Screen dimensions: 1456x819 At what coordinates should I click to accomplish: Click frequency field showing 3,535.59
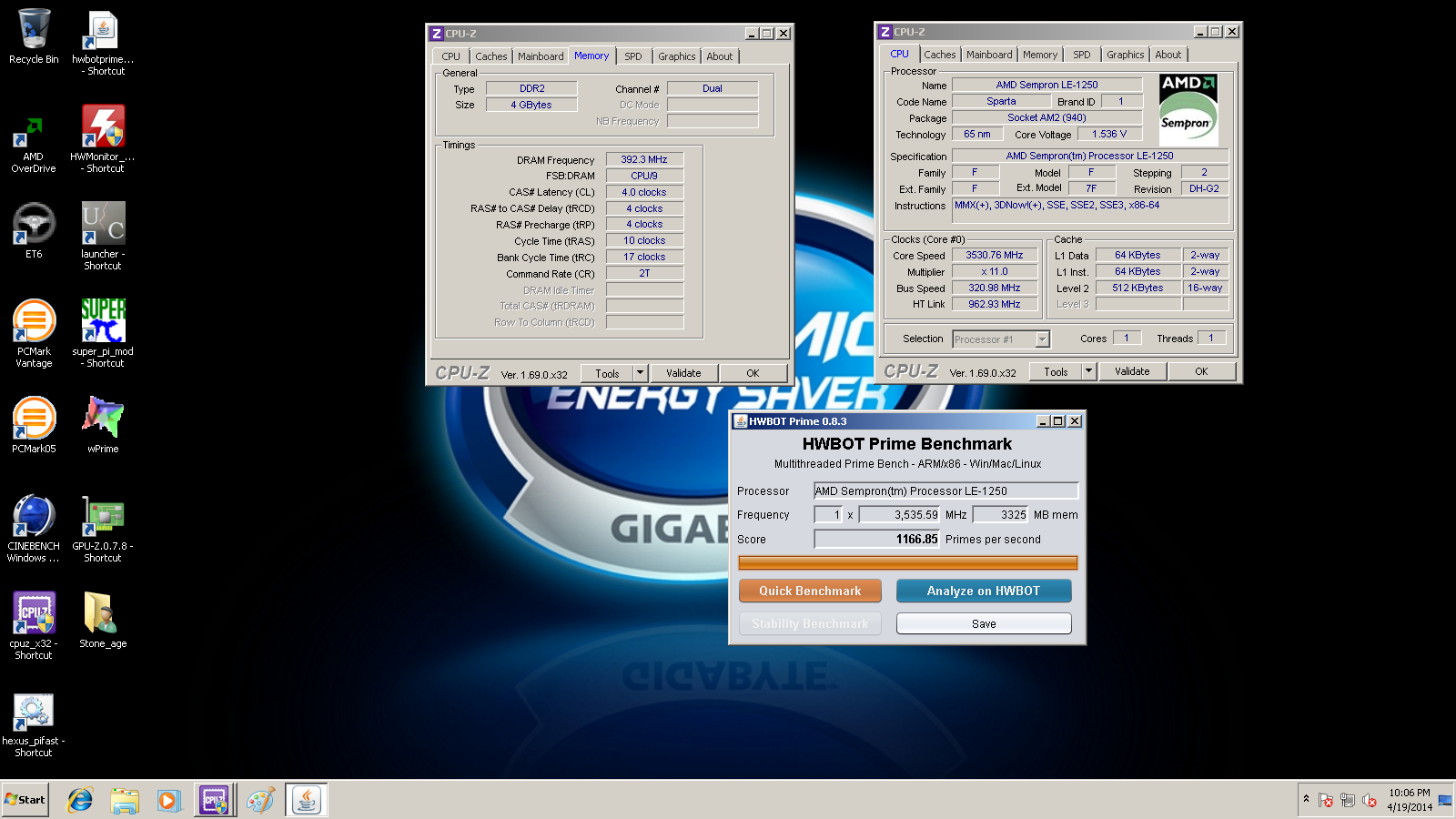pyautogui.click(x=899, y=514)
